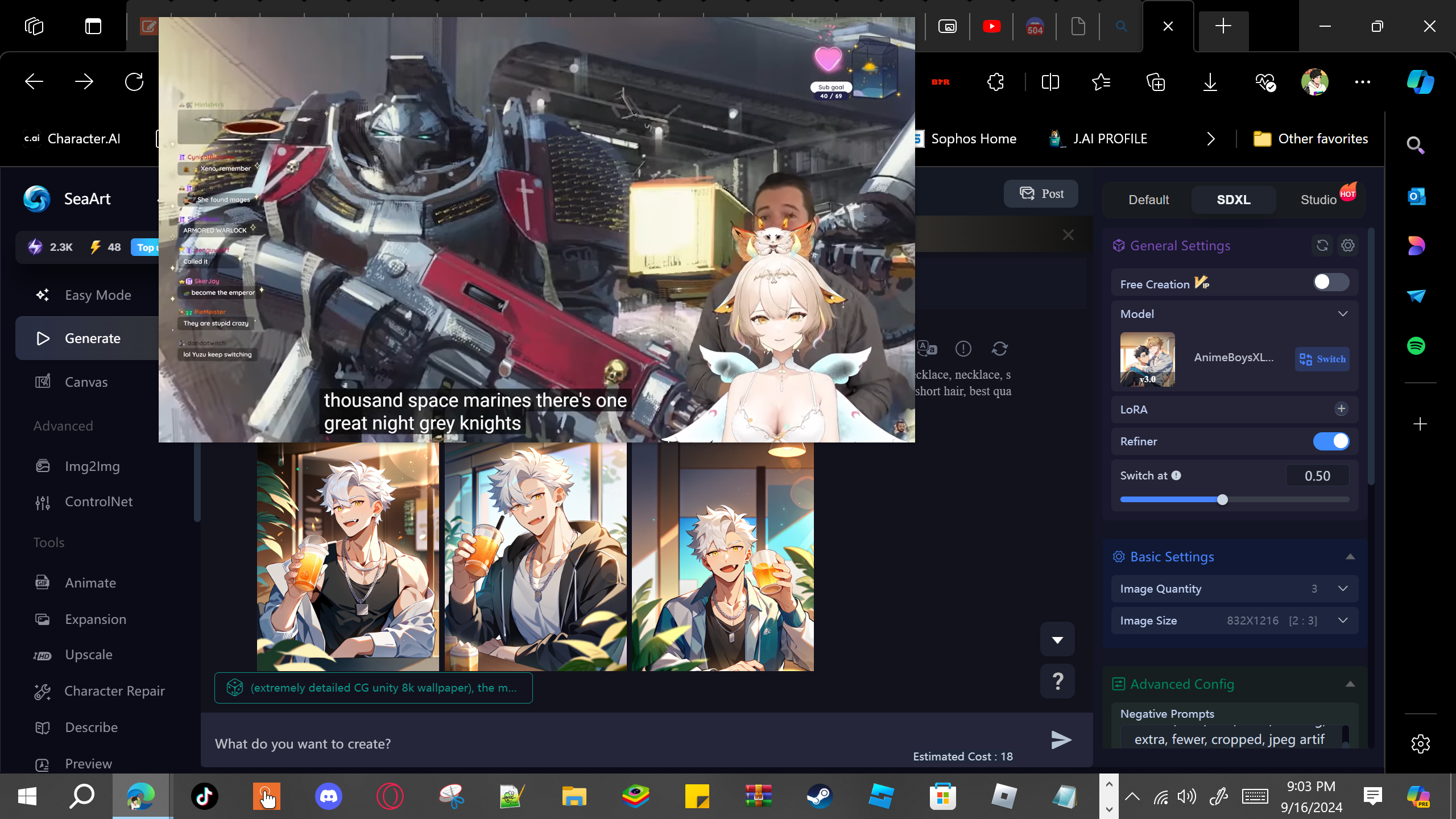1456x819 pixels.
Task: Click the Windows Start button
Action: pyautogui.click(x=27, y=796)
